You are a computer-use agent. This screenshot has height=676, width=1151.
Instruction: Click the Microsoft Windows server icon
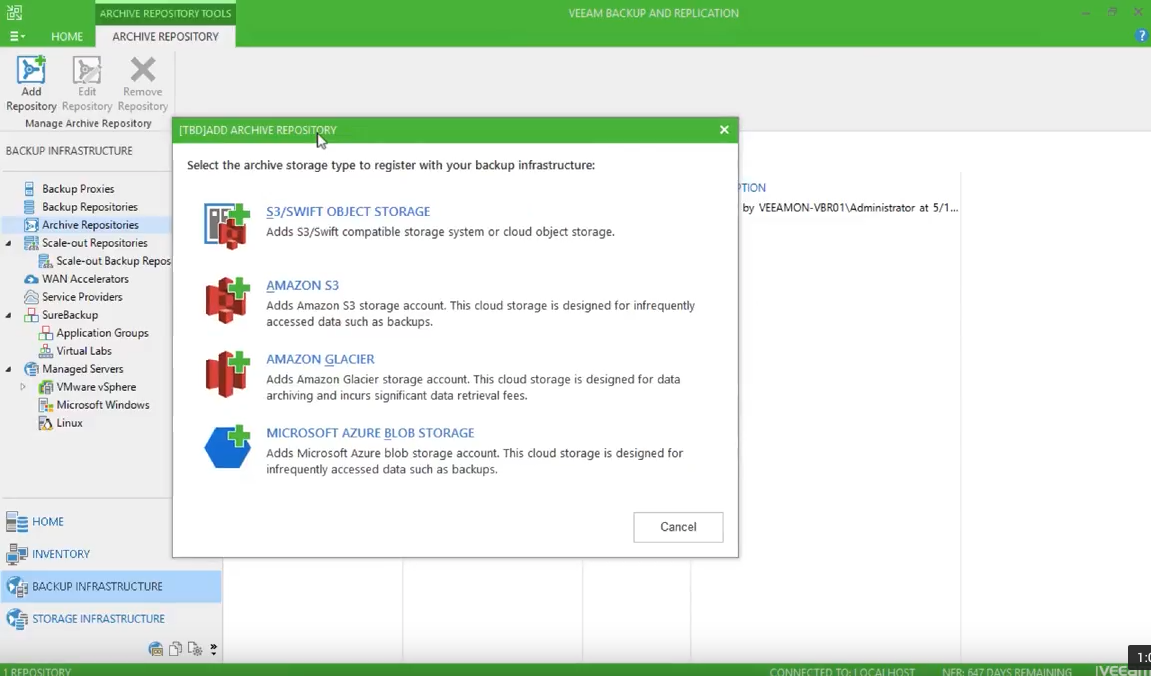pyautogui.click(x=45, y=404)
